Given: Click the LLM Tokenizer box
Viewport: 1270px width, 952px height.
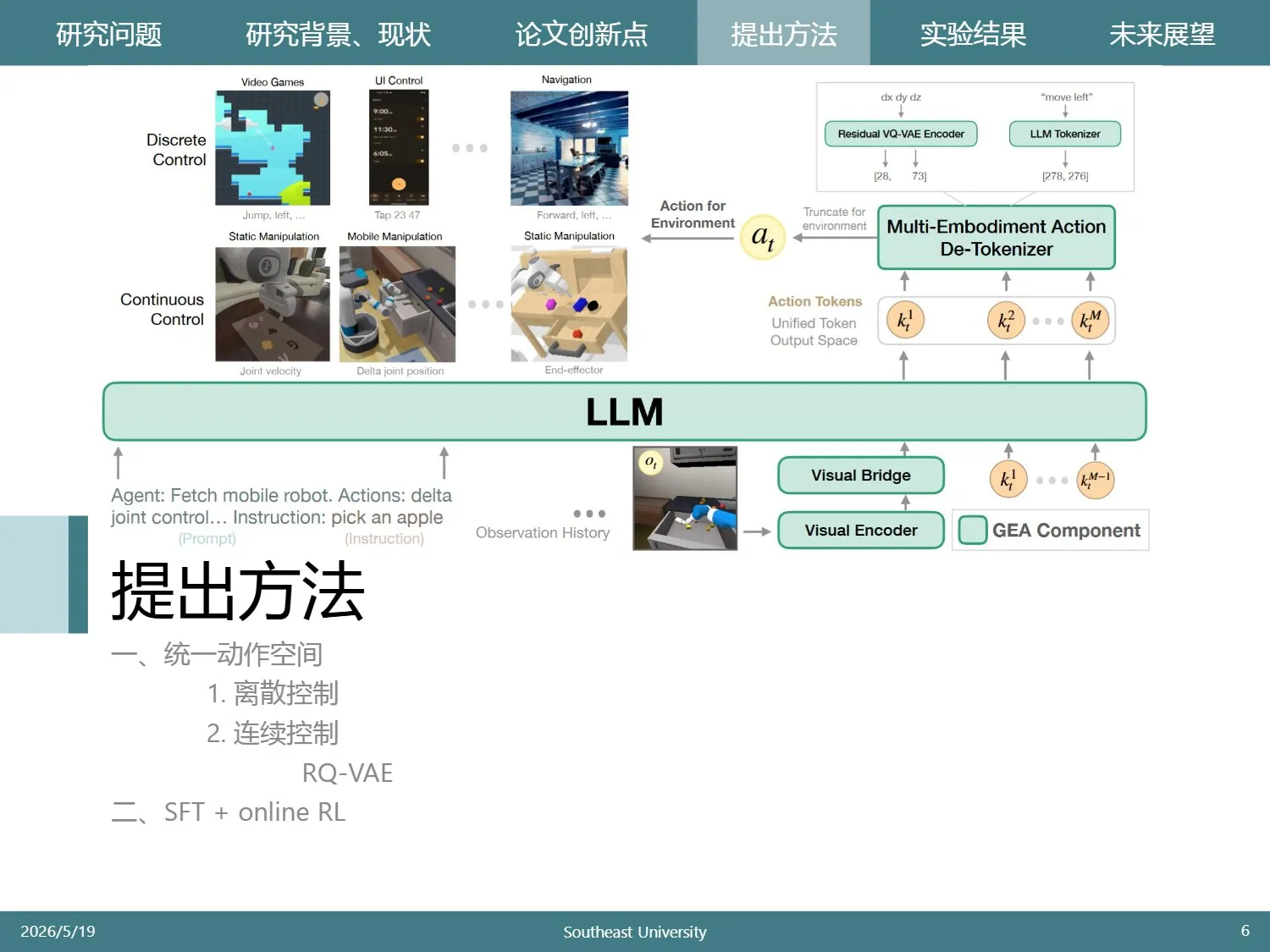Looking at the screenshot, I should point(1065,134).
